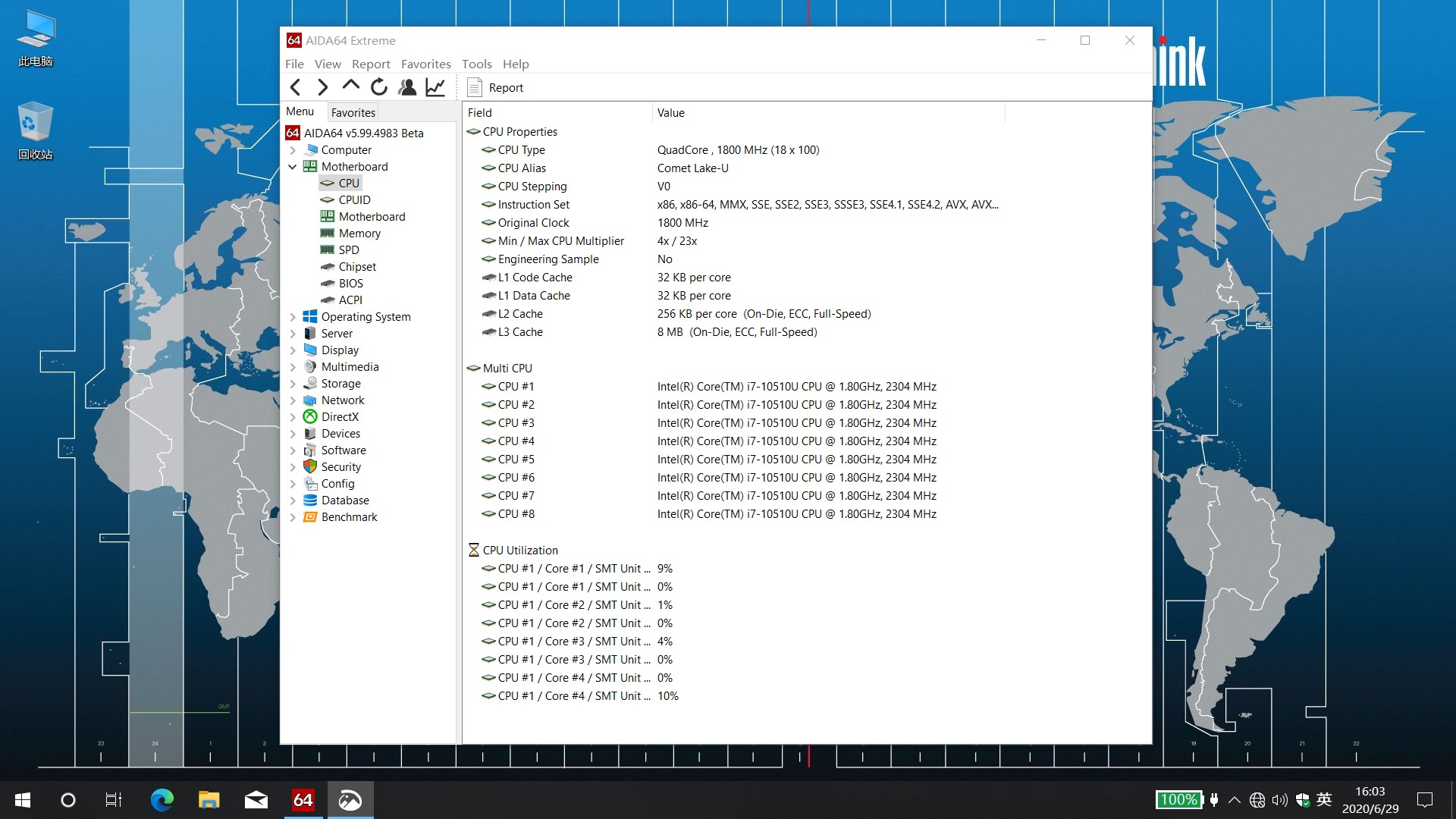The width and height of the screenshot is (1456, 819).
Task: Switch to the Menu tab
Action: (x=300, y=111)
